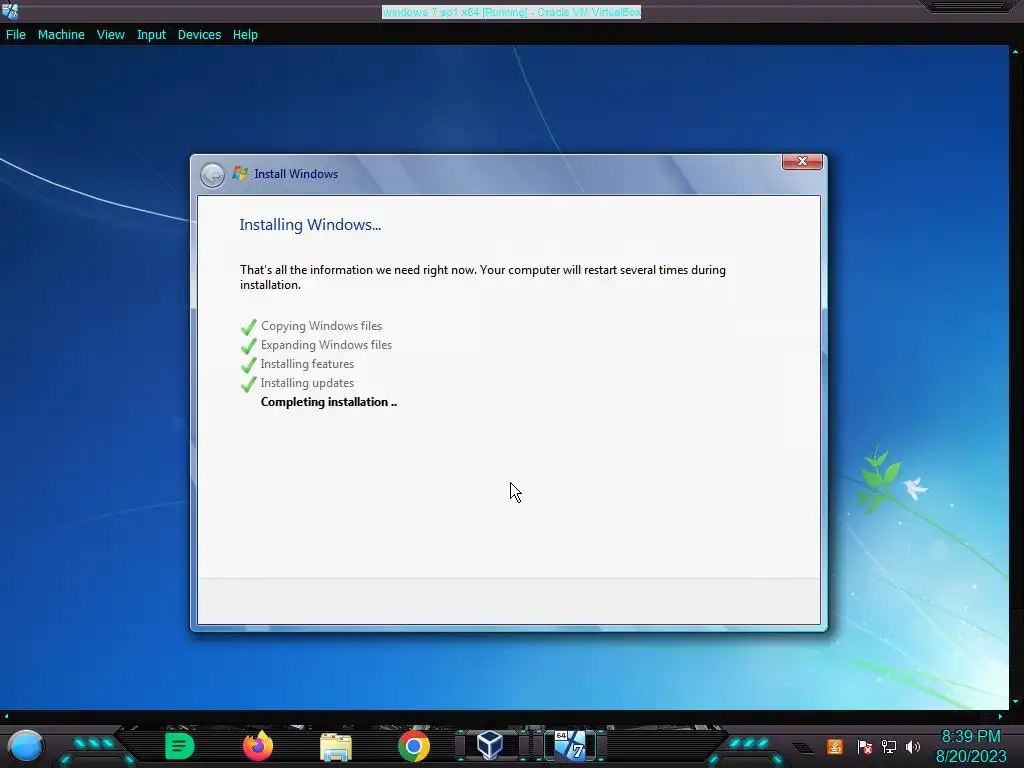
Task: Show hidden tray icons arrow
Action: [803, 748]
